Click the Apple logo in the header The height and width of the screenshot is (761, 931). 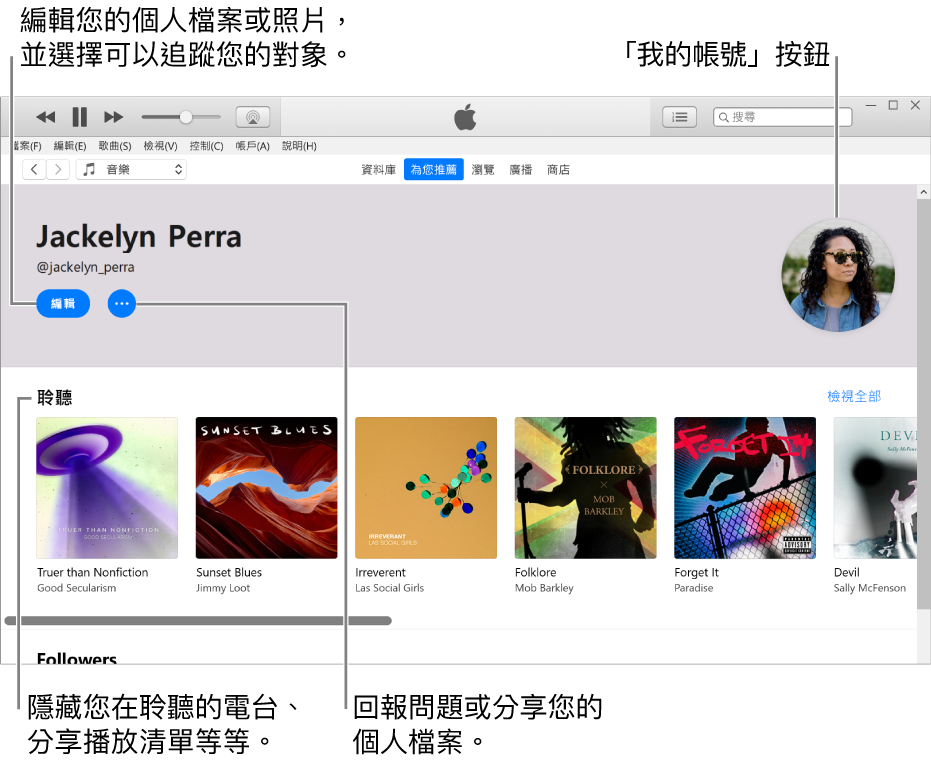coord(465,116)
